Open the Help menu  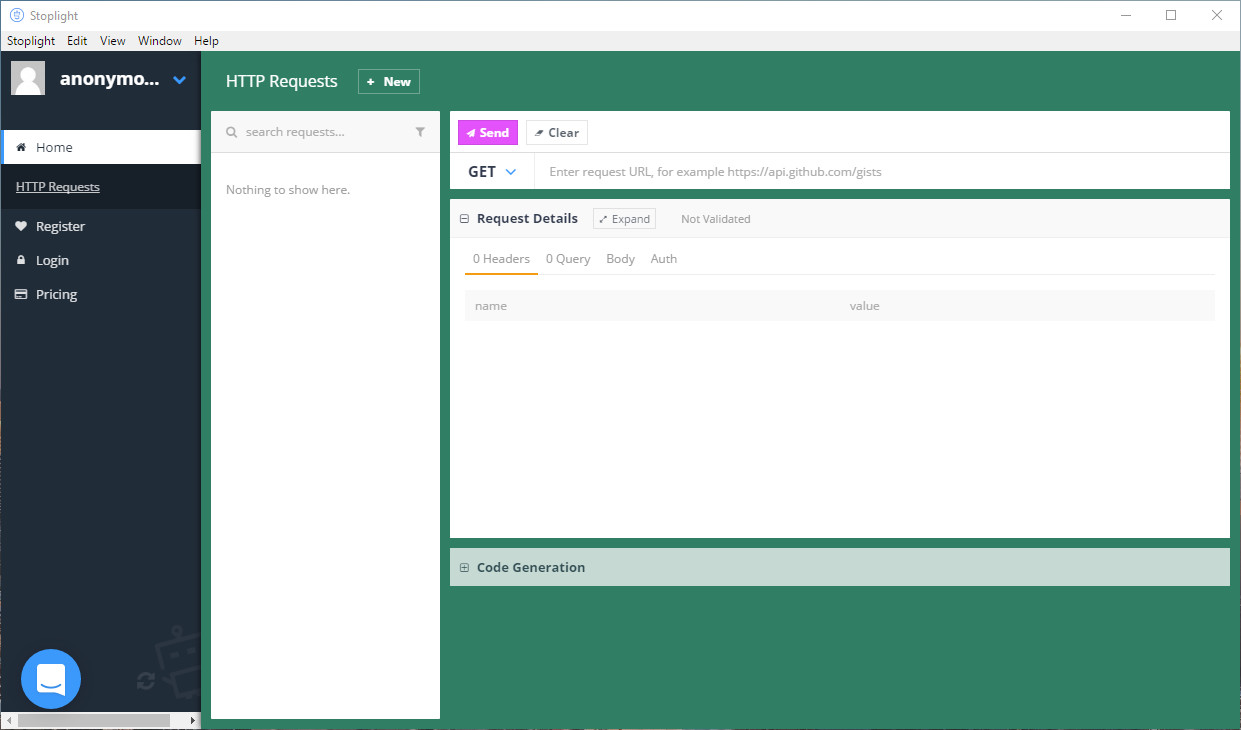click(x=206, y=41)
